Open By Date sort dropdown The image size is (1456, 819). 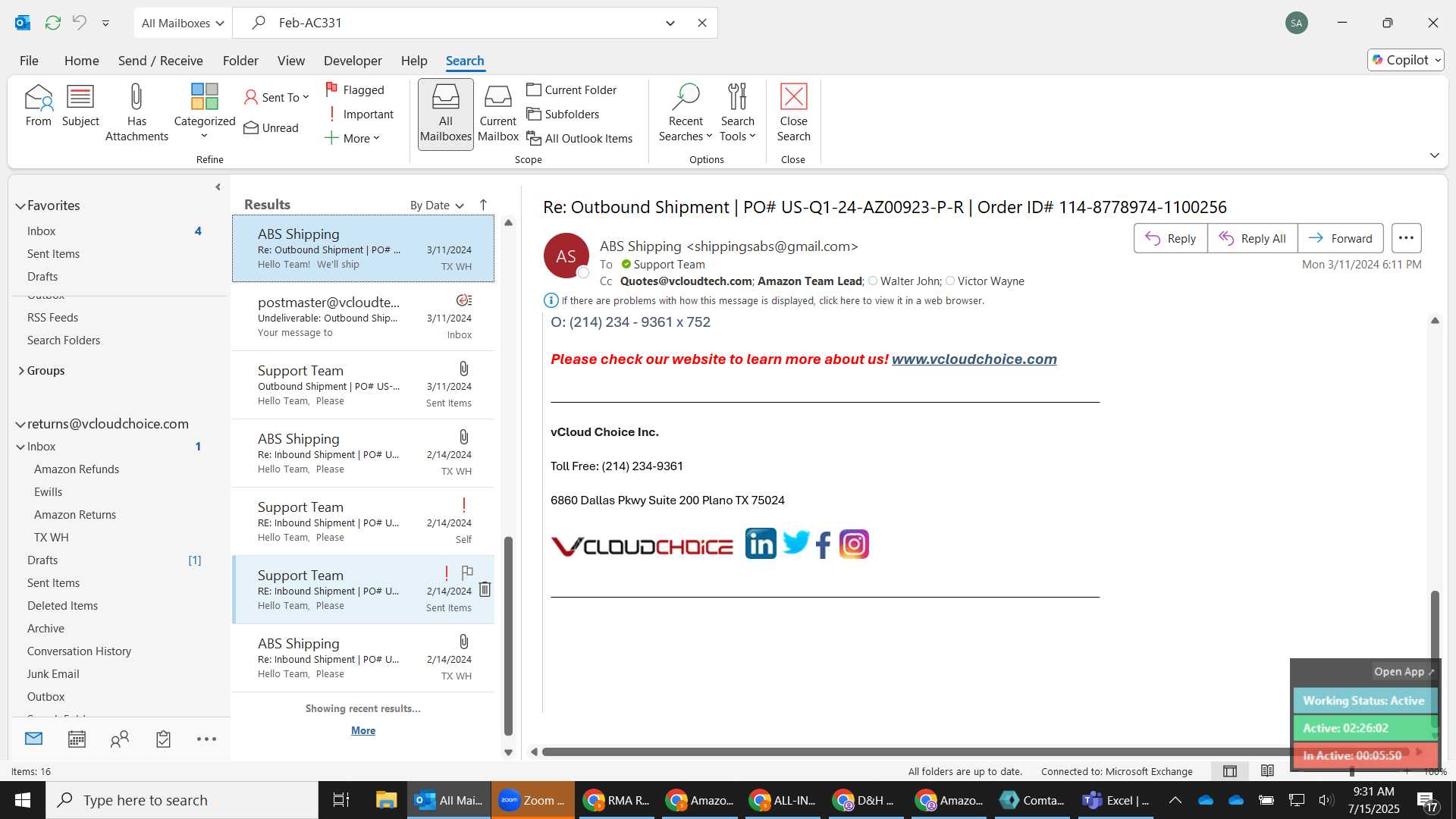click(437, 205)
